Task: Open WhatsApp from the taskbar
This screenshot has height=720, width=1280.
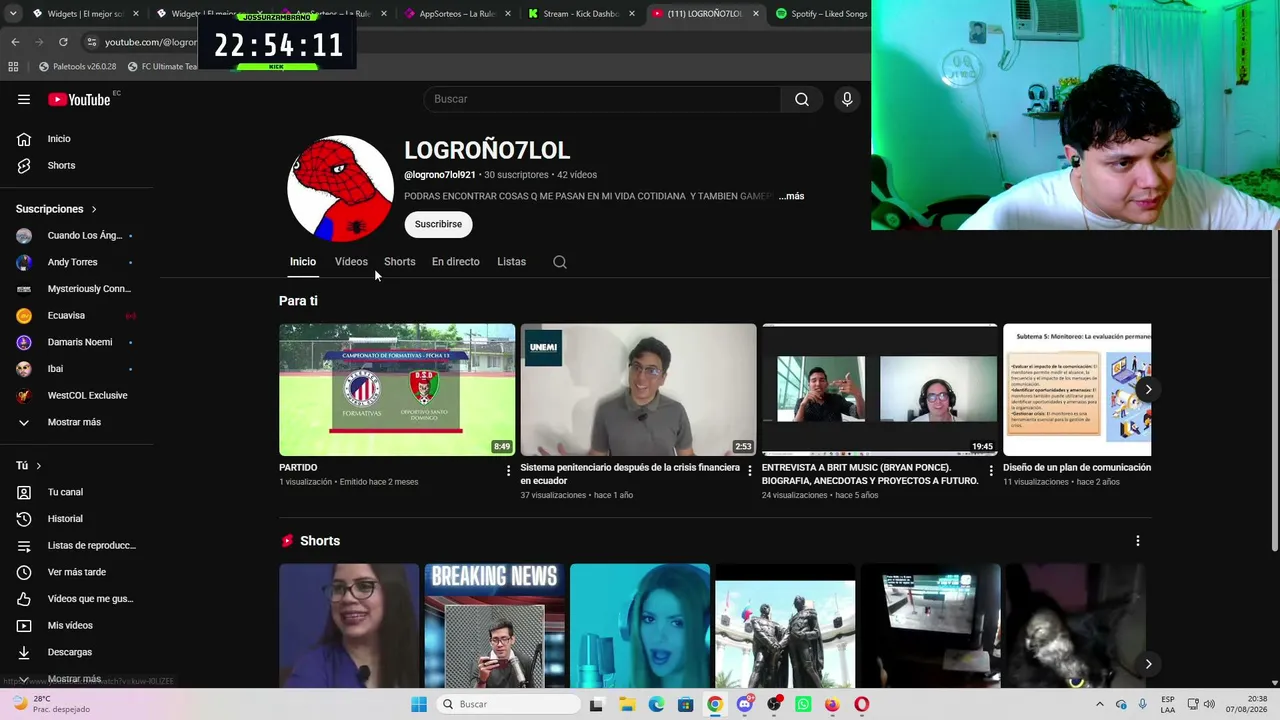Action: (x=803, y=704)
